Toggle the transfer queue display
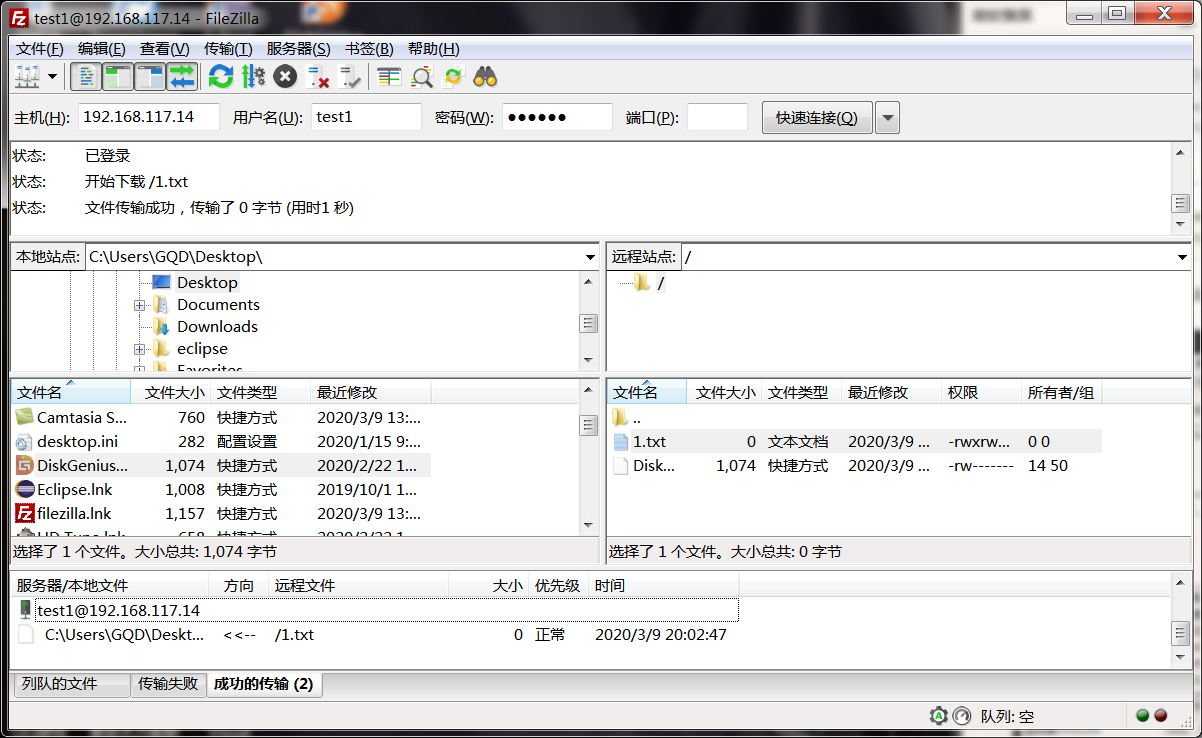 click(x=182, y=76)
